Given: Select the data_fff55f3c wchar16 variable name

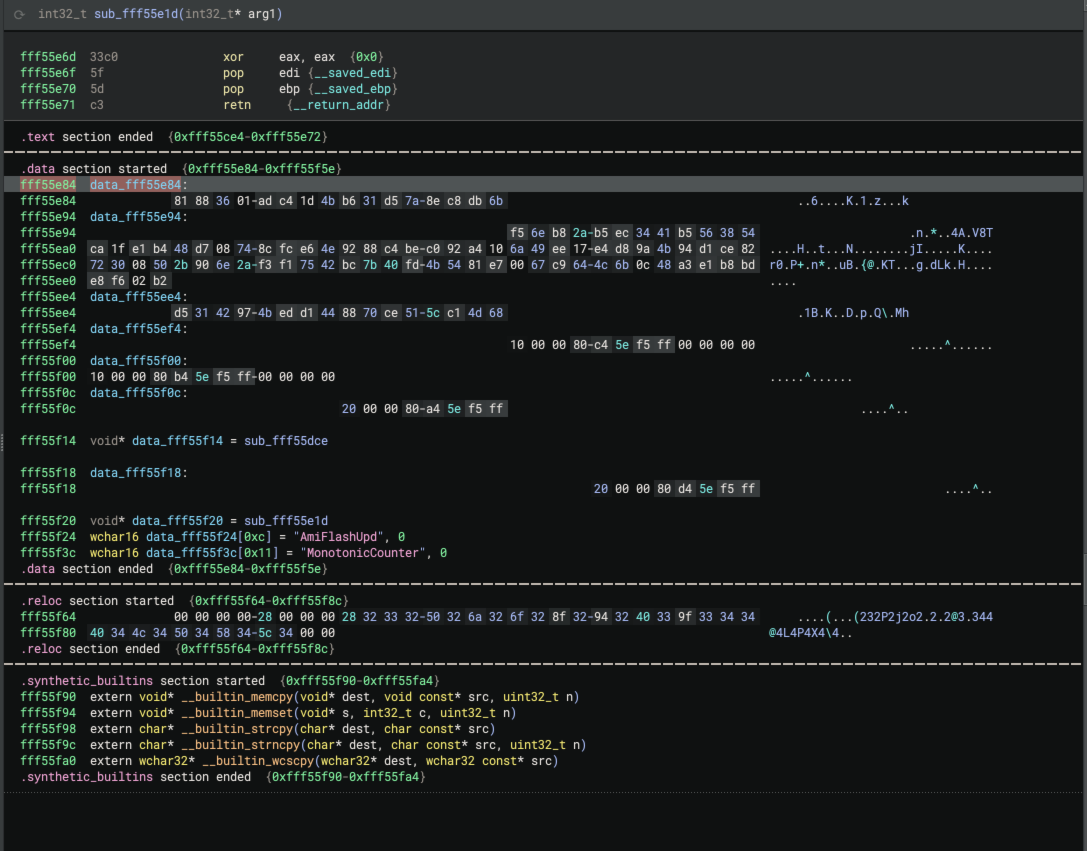Looking at the screenshot, I should 185,553.
